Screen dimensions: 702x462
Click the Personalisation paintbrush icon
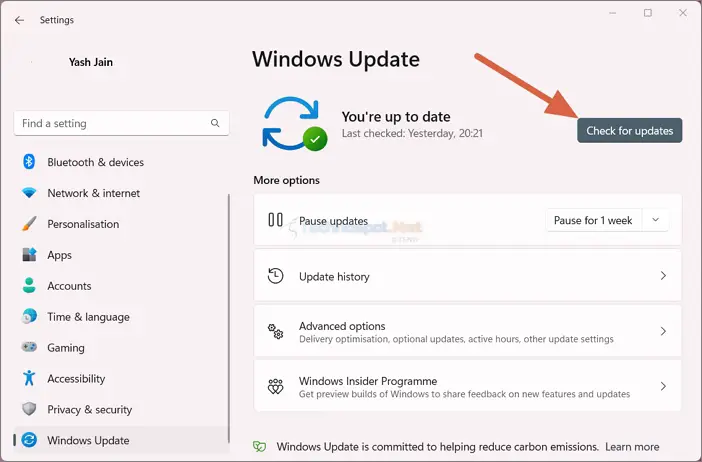click(x=29, y=223)
